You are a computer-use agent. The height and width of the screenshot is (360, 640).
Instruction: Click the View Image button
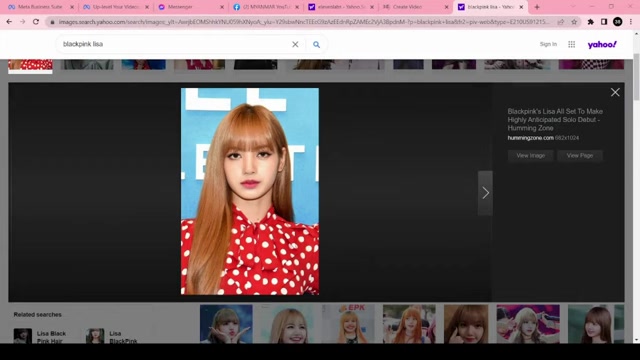click(530, 156)
